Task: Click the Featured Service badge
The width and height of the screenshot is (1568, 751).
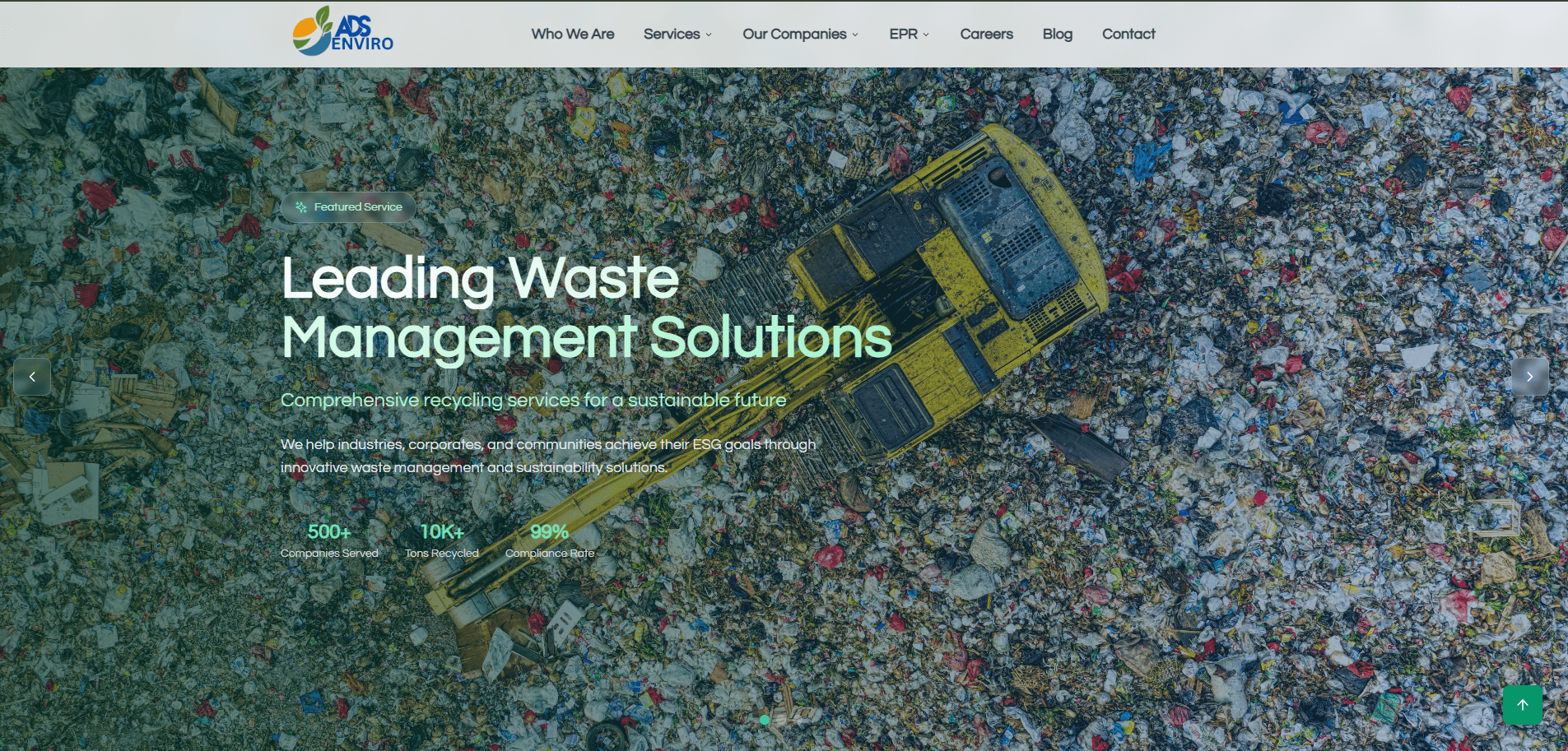Action: pos(348,207)
